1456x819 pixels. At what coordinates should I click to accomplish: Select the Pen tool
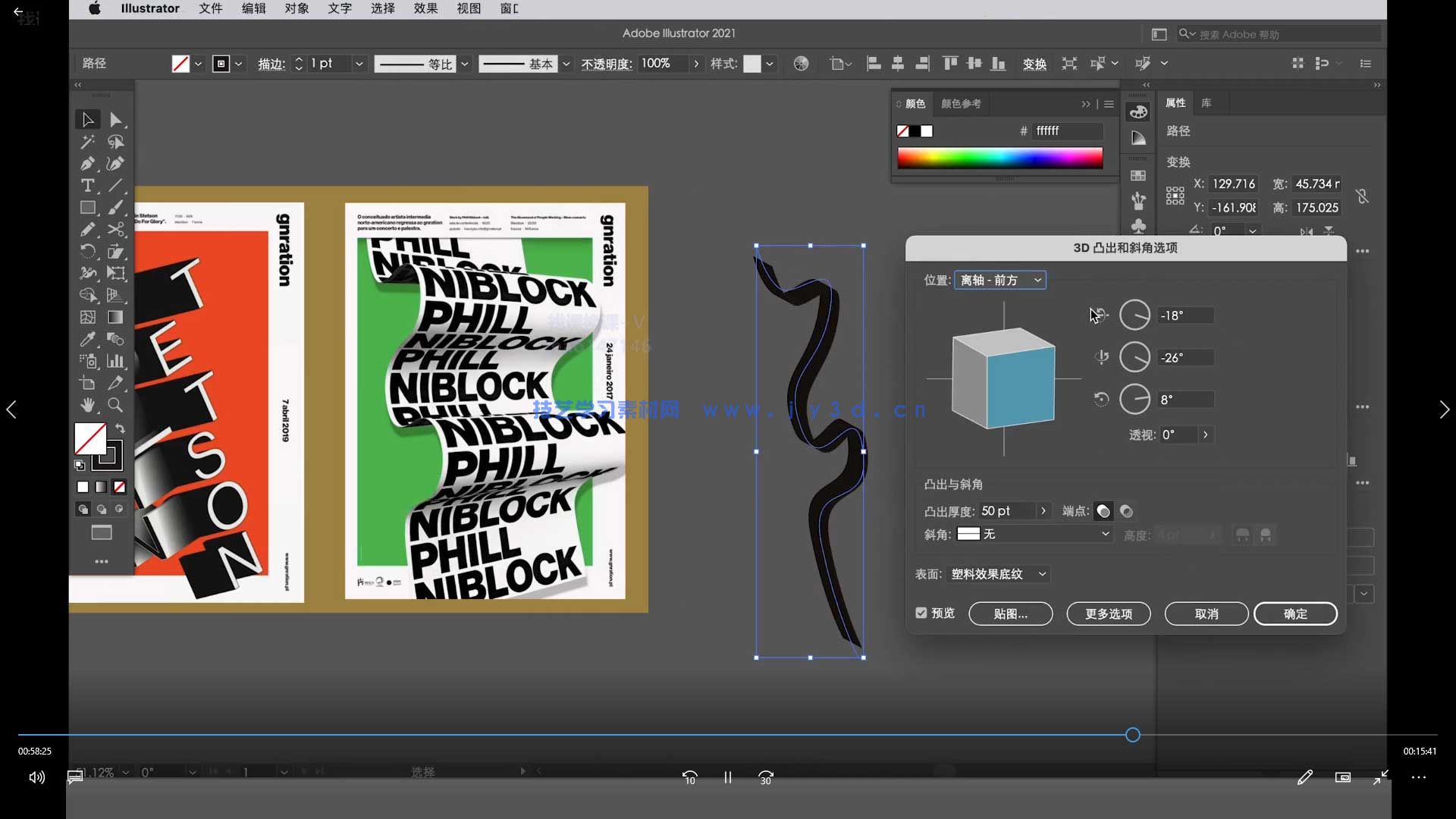[87, 164]
